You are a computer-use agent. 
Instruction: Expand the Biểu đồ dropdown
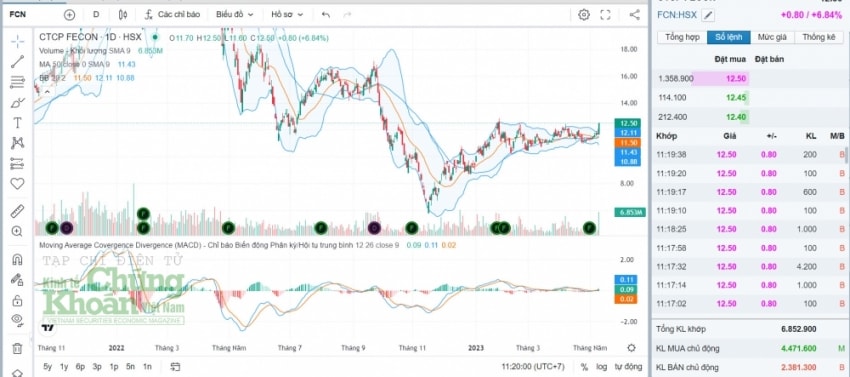[x=235, y=15]
